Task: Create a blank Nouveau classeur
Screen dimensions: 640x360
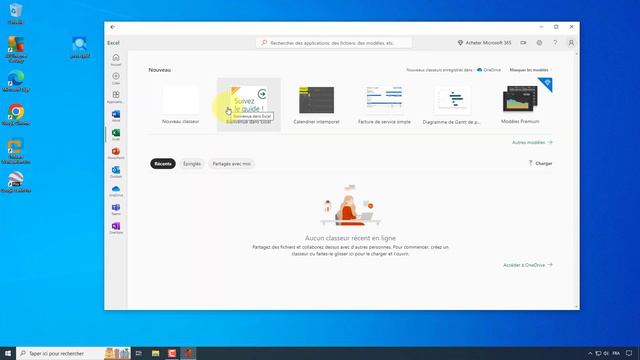Action: [x=180, y=104]
